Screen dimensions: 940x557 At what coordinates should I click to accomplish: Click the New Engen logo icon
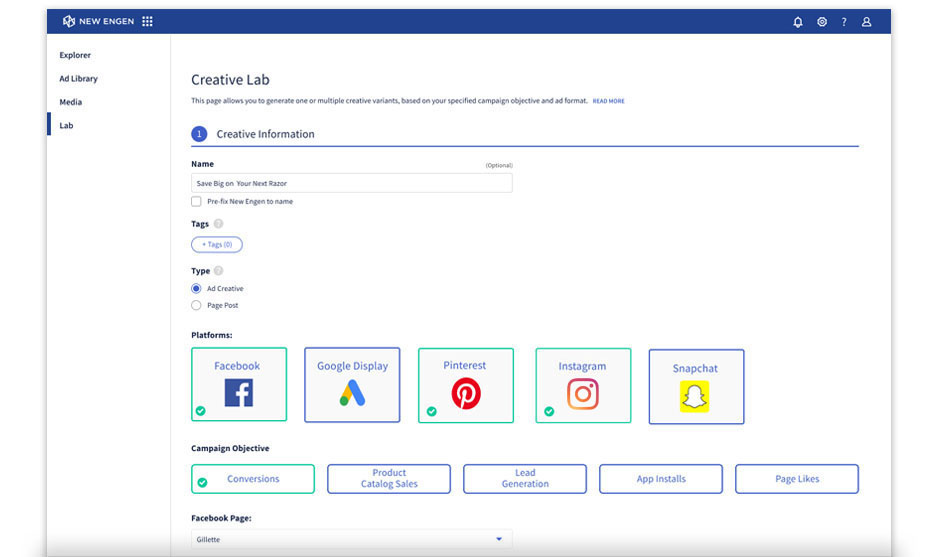tap(69, 21)
